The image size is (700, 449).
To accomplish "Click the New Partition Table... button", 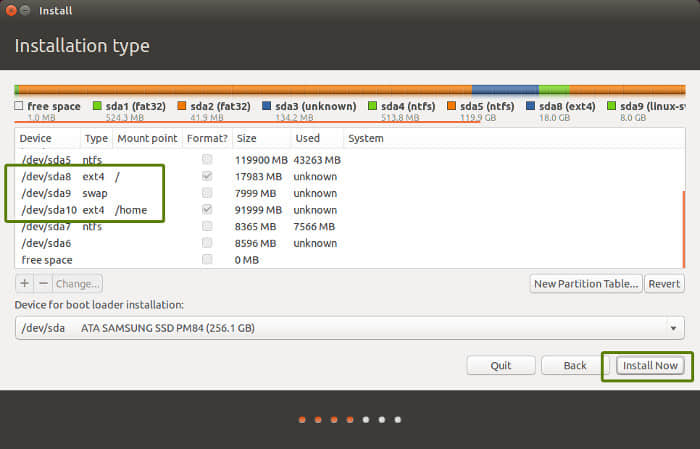I will click(585, 284).
